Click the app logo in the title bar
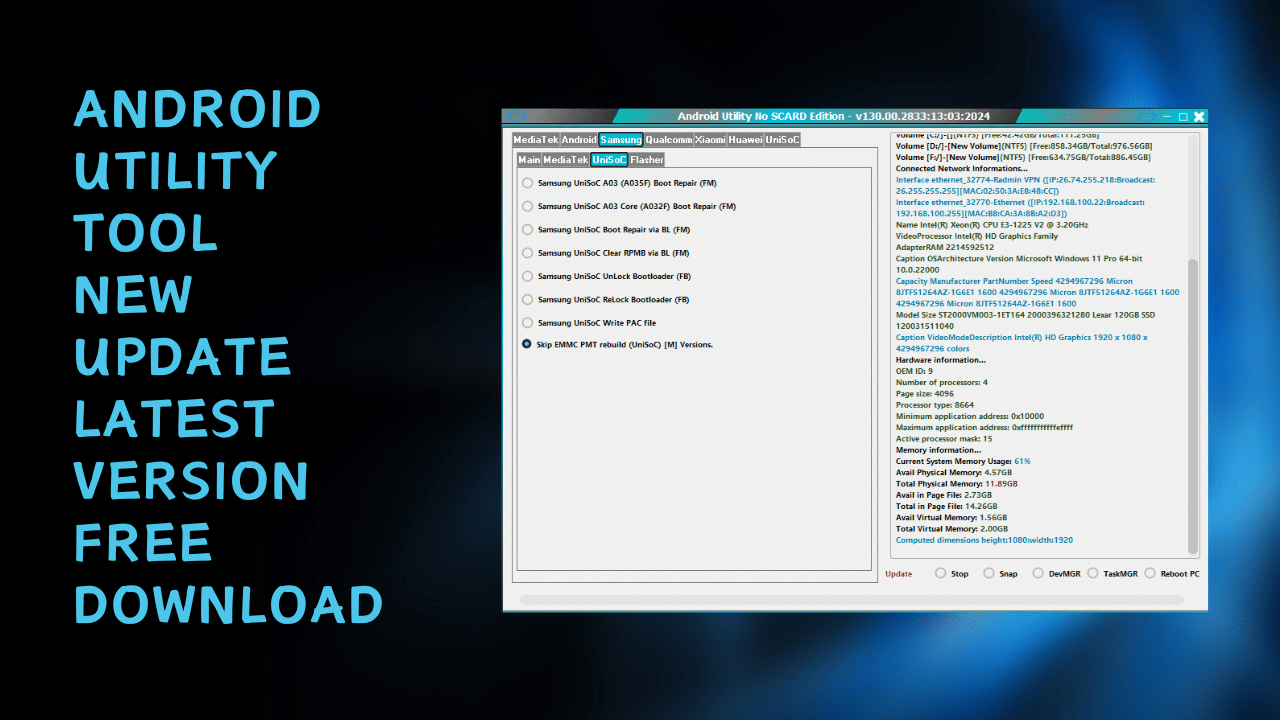This screenshot has width=1280, height=720. tap(517, 117)
